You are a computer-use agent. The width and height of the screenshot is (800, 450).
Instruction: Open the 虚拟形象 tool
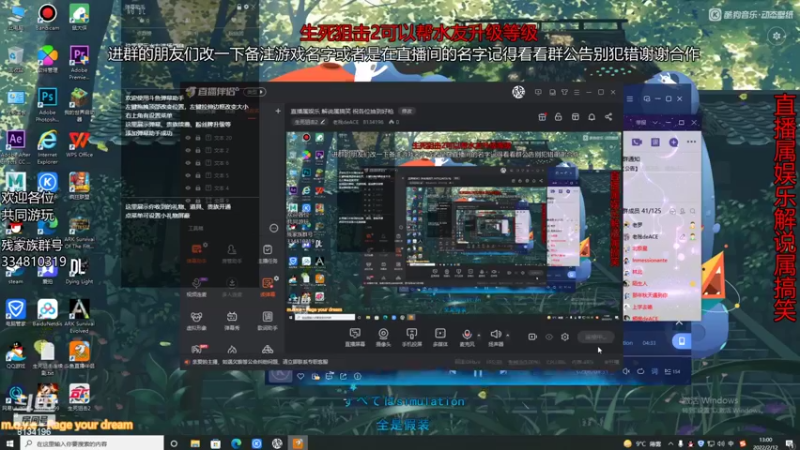[196, 321]
